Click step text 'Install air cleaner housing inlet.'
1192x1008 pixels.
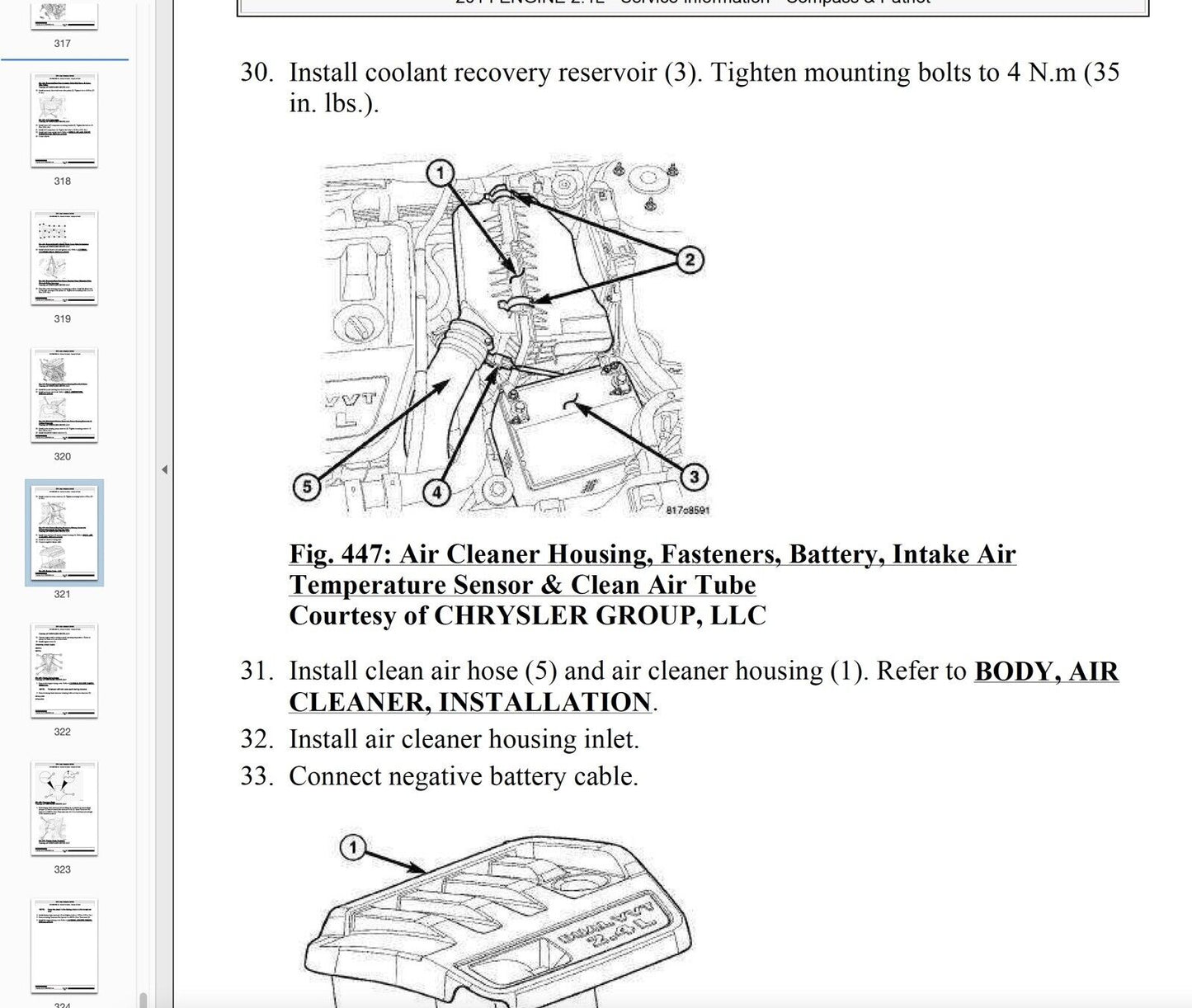point(464,738)
